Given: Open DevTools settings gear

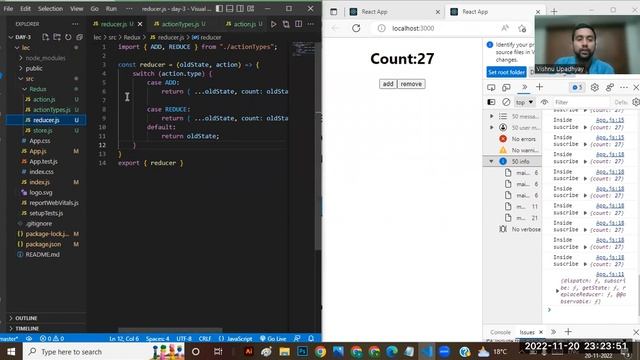Looking at the screenshot, I should [x=595, y=87].
